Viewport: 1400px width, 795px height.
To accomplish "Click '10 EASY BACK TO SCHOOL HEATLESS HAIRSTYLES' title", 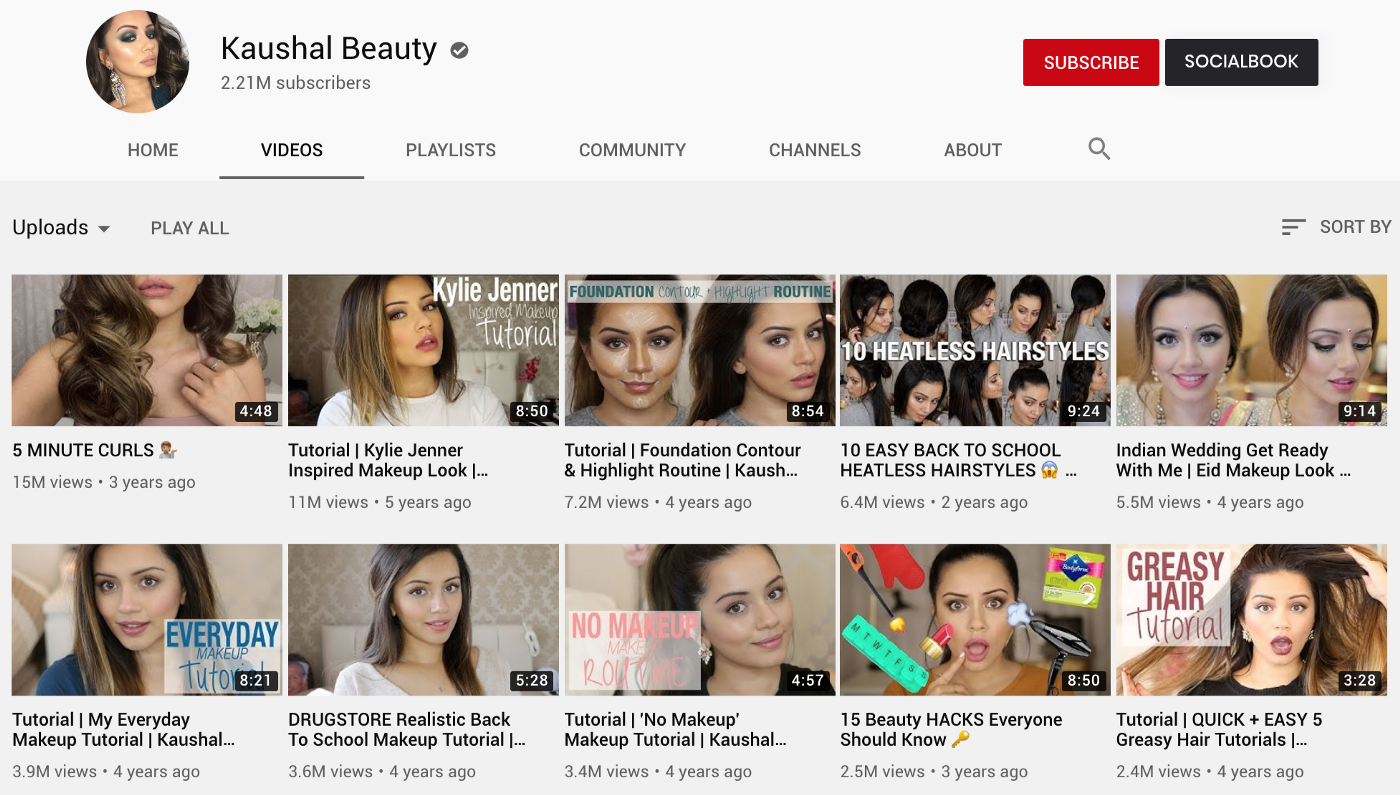I will 958,460.
